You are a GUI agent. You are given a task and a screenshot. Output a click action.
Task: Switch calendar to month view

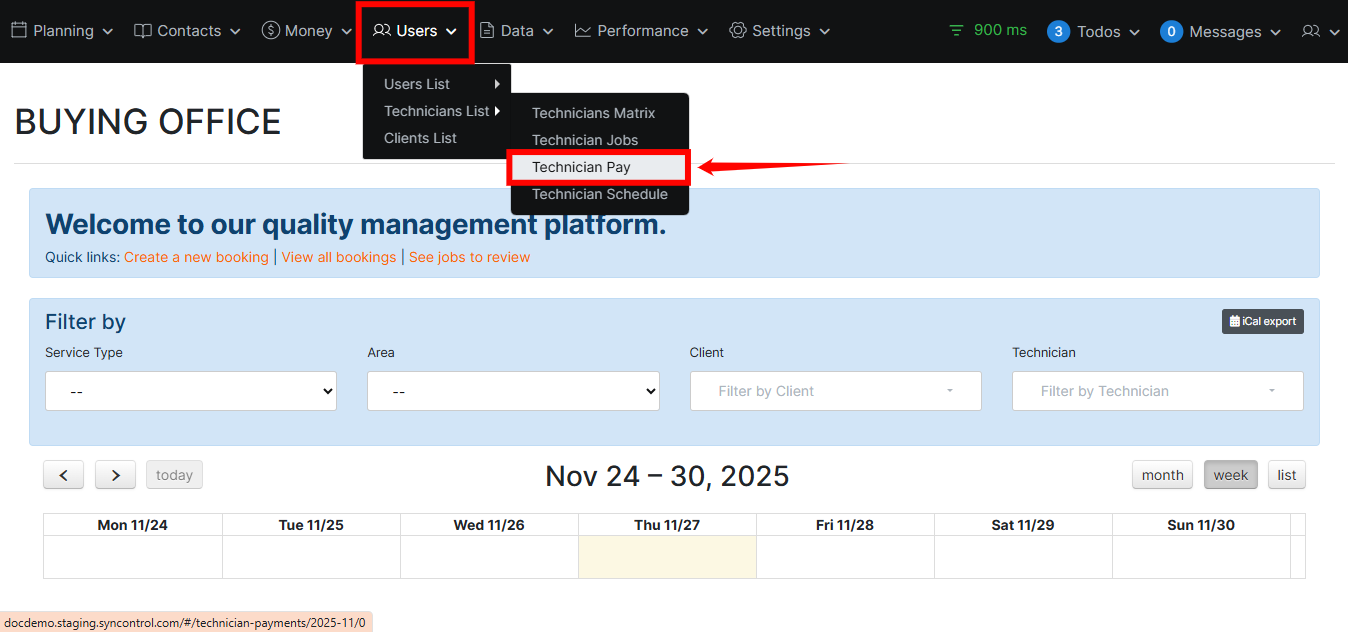click(1162, 475)
